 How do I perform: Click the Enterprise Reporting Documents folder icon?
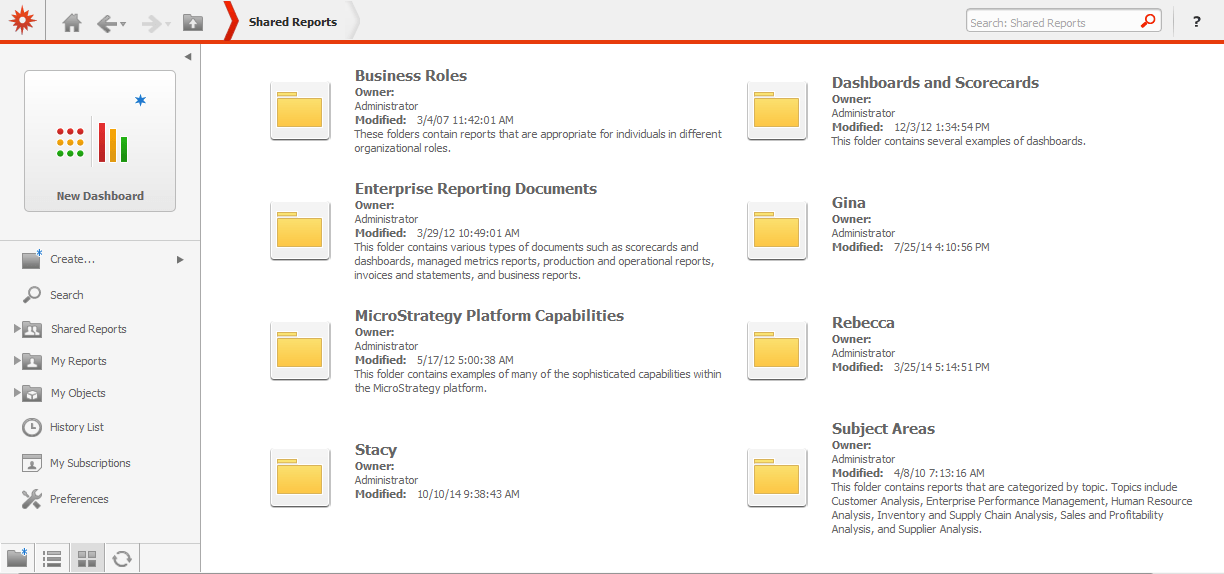300,231
